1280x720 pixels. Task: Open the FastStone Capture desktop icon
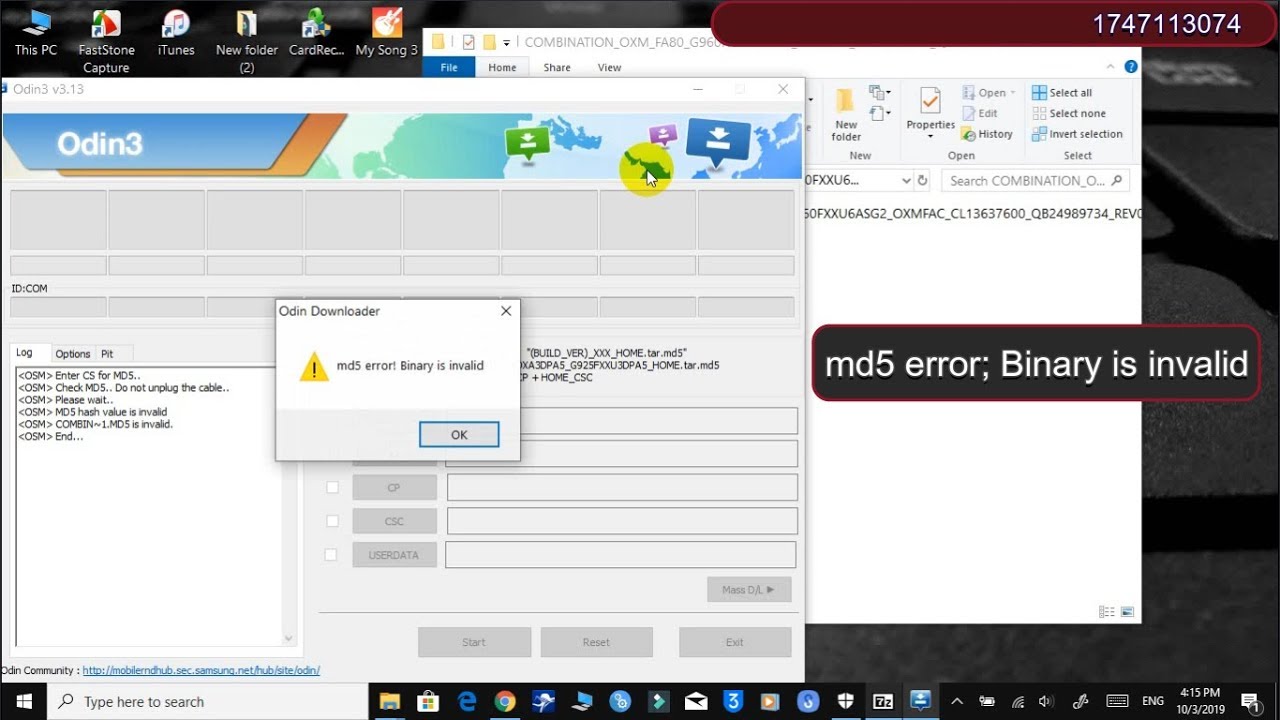106,41
